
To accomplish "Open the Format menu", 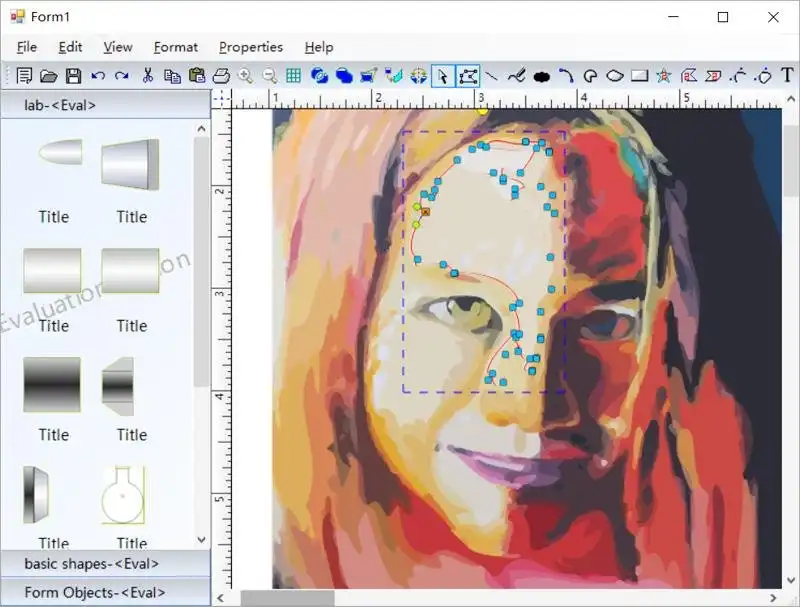I will pos(176,47).
